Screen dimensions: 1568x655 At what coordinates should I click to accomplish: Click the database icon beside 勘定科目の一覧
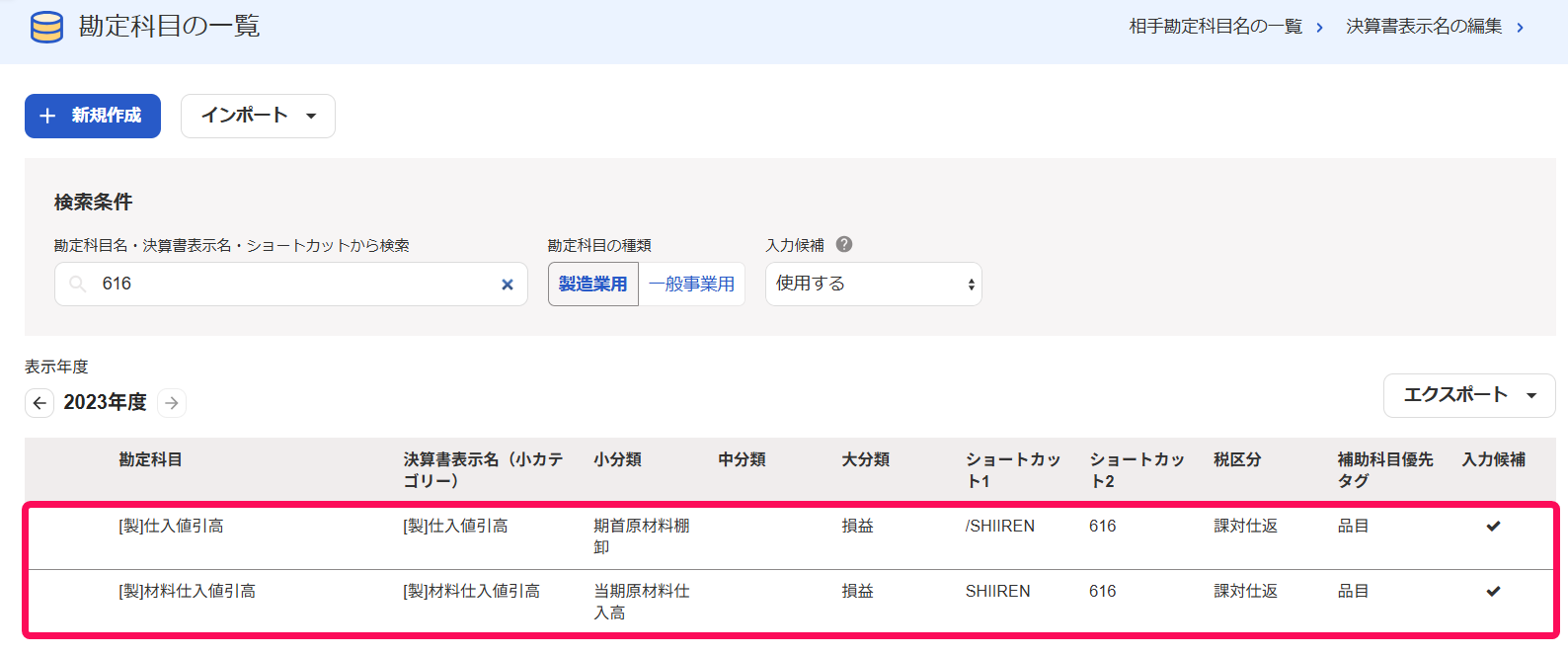[x=46, y=27]
